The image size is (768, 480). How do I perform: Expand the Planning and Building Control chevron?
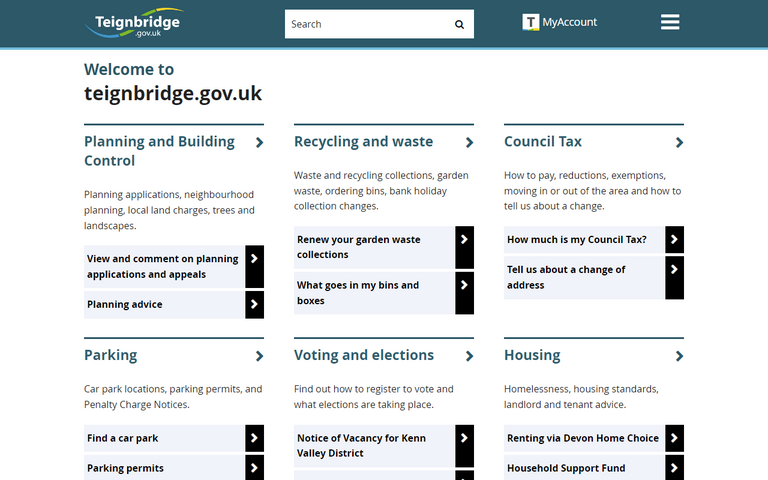pos(259,142)
